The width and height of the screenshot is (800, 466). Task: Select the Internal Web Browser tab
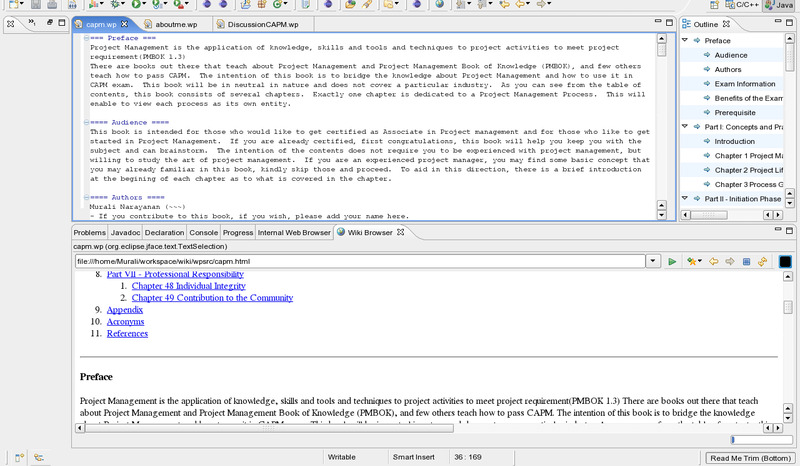pos(293,232)
